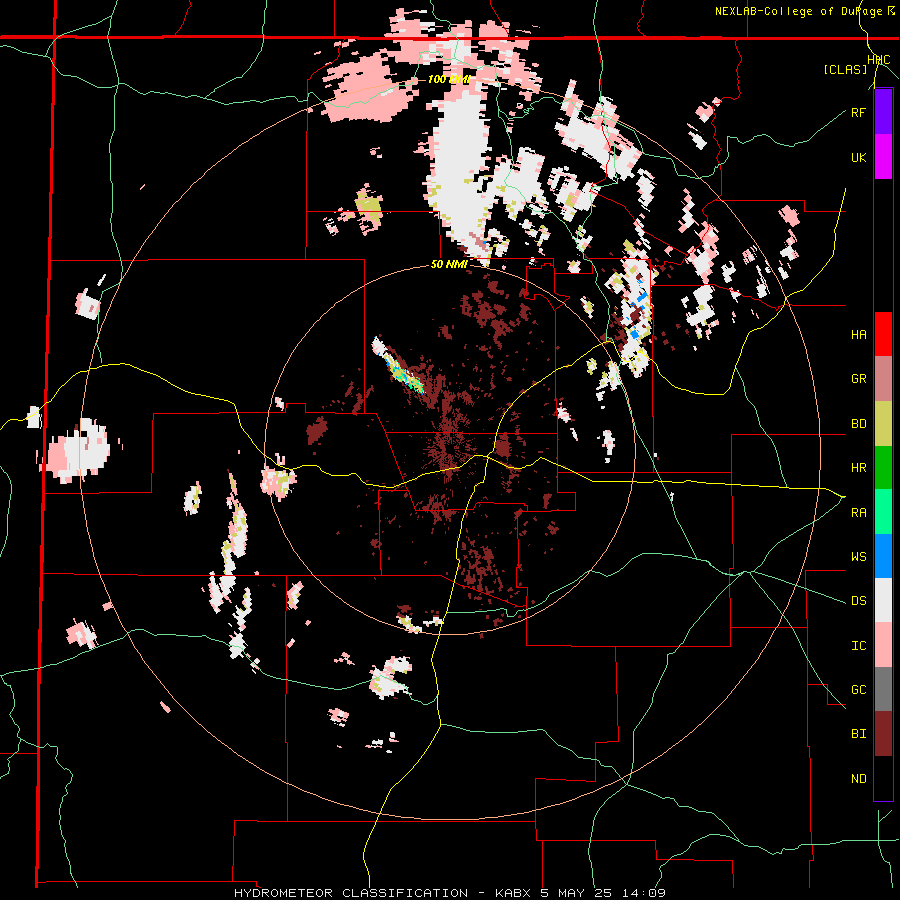Click the RF legend label
The width and height of the screenshot is (900, 900).
click(x=858, y=113)
